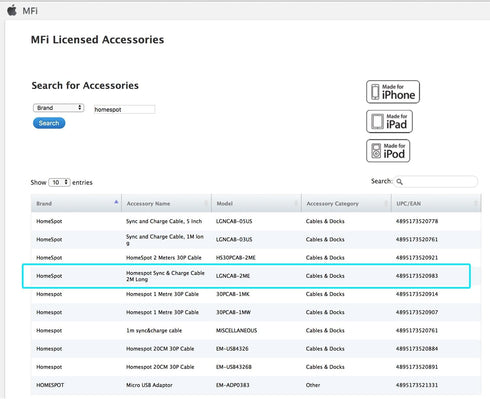Sort by Brand column header
The height and width of the screenshot is (399, 490).
(76, 203)
